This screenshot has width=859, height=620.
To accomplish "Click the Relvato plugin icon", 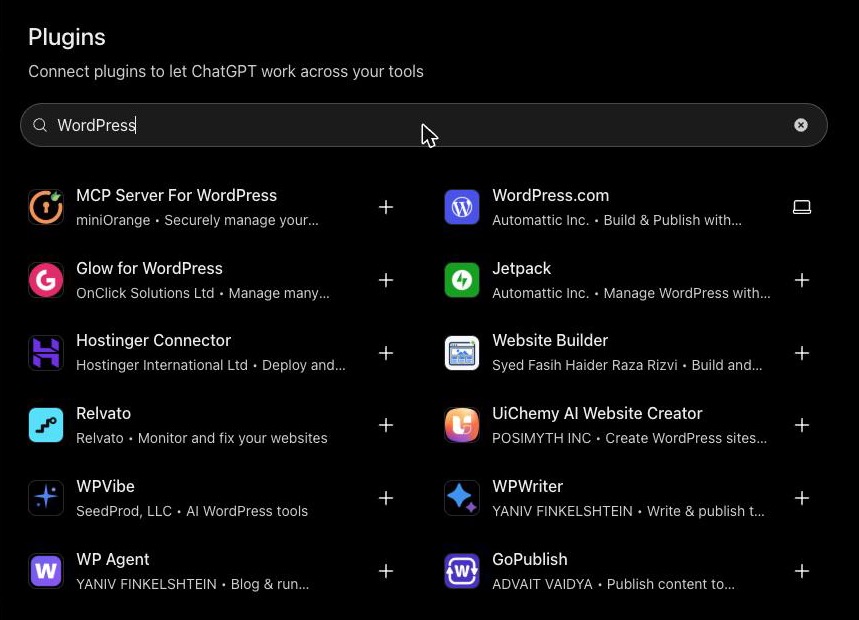I will tap(46, 425).
